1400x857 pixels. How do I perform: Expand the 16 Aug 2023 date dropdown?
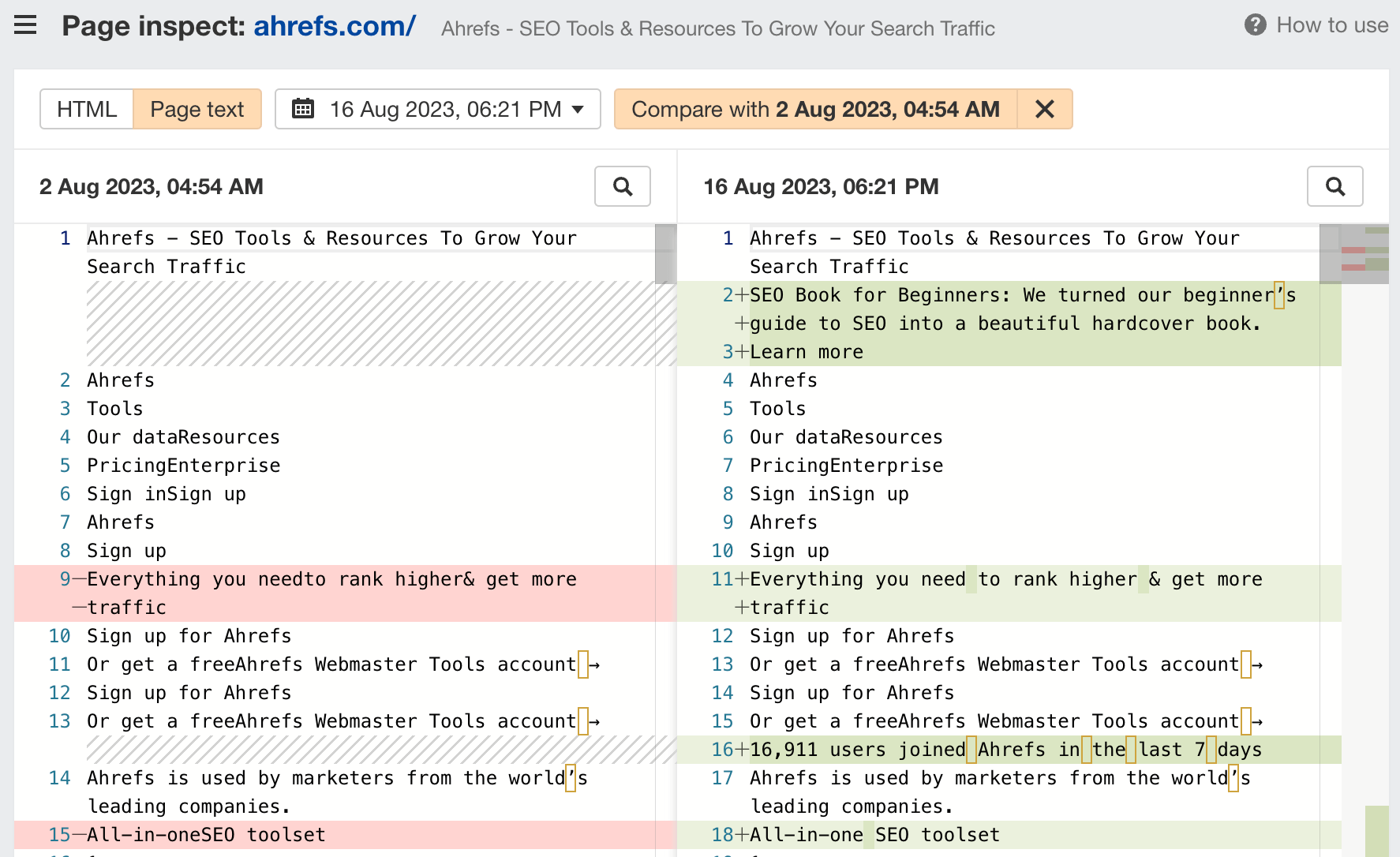tap(578, 109)
